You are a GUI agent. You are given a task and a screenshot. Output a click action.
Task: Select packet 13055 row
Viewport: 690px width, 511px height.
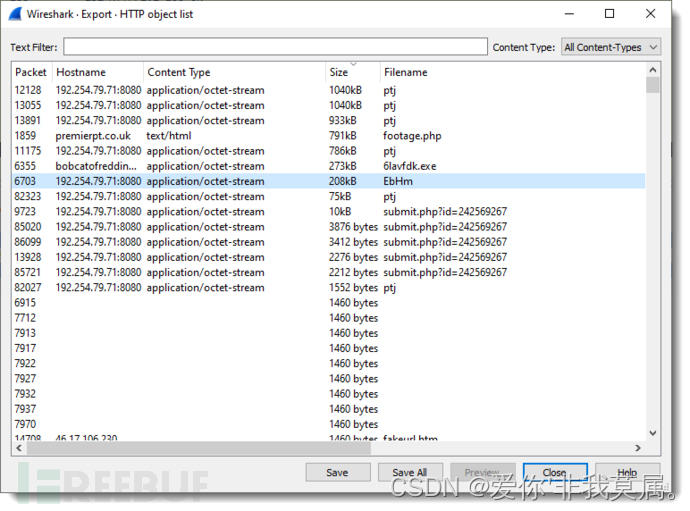[x=328, y=106]
